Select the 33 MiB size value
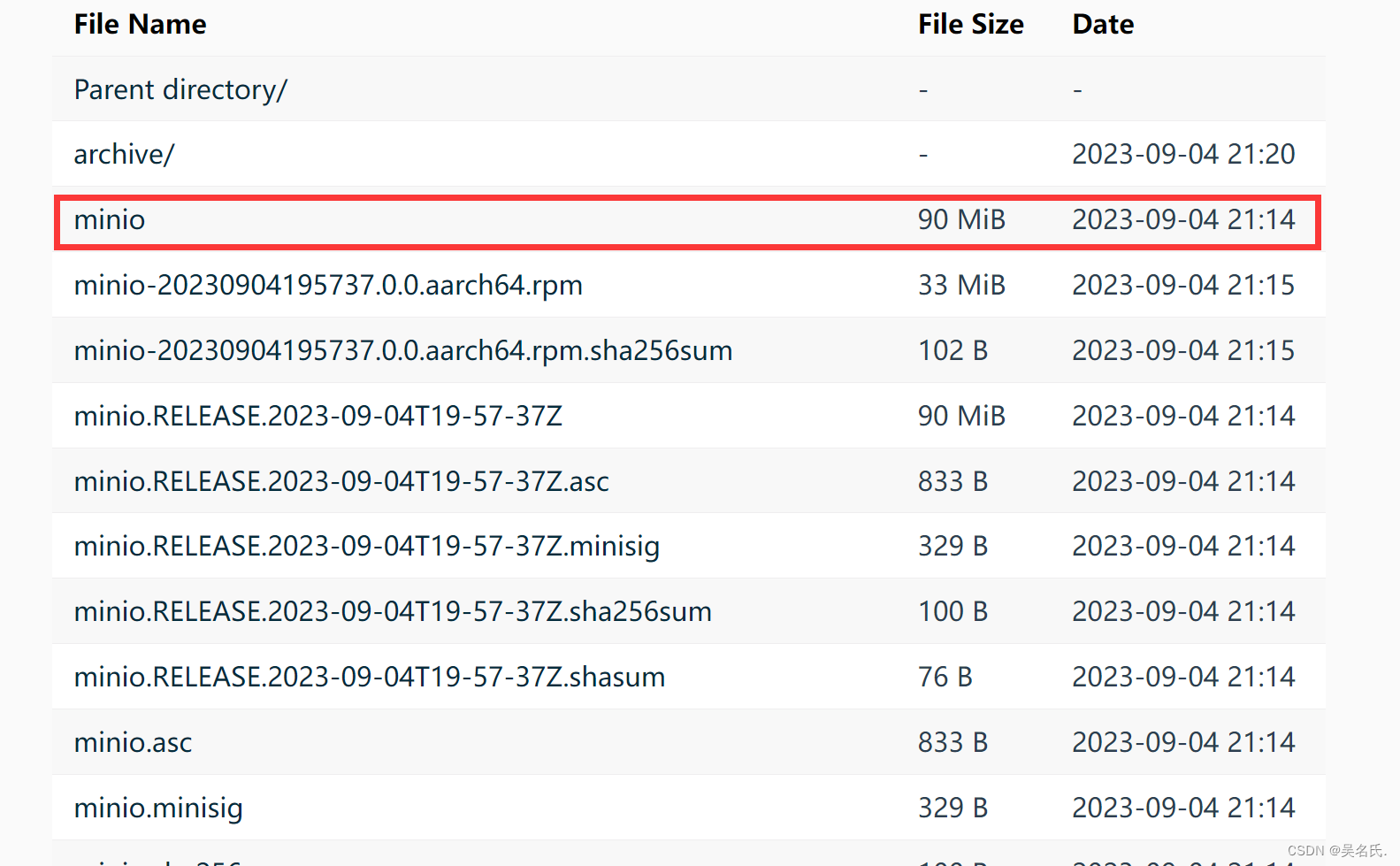1400x866 pixels. click(x=961, y=285)
